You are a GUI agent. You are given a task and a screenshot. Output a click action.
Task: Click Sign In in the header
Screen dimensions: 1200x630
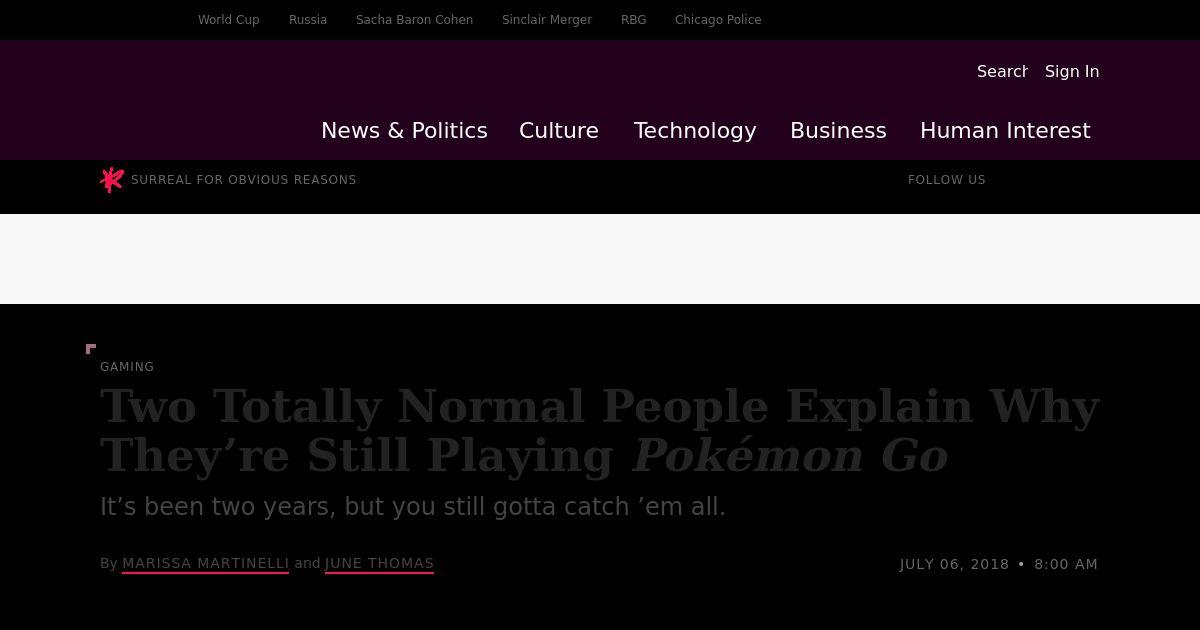[x=1072, y=71]
